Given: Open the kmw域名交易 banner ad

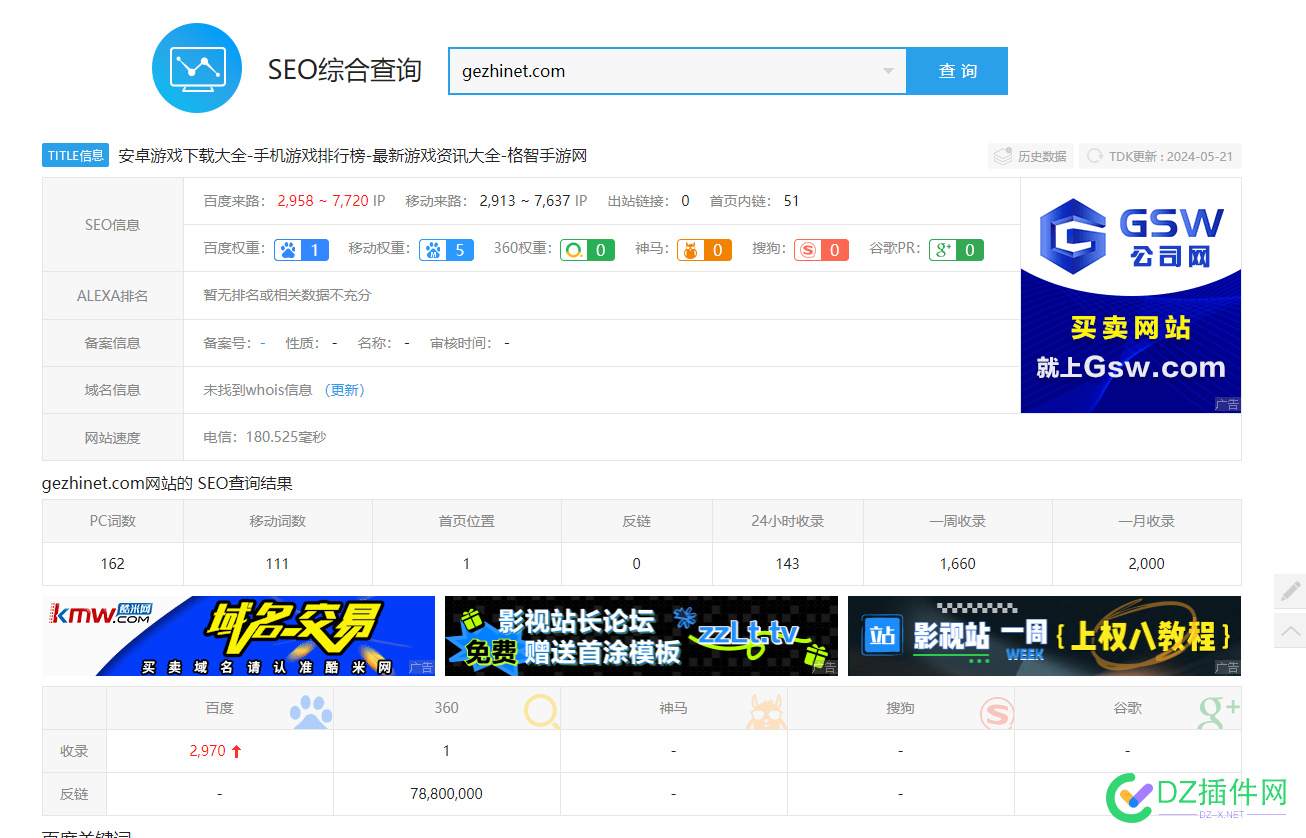Looking at the screenshot, I should point(238,636).
